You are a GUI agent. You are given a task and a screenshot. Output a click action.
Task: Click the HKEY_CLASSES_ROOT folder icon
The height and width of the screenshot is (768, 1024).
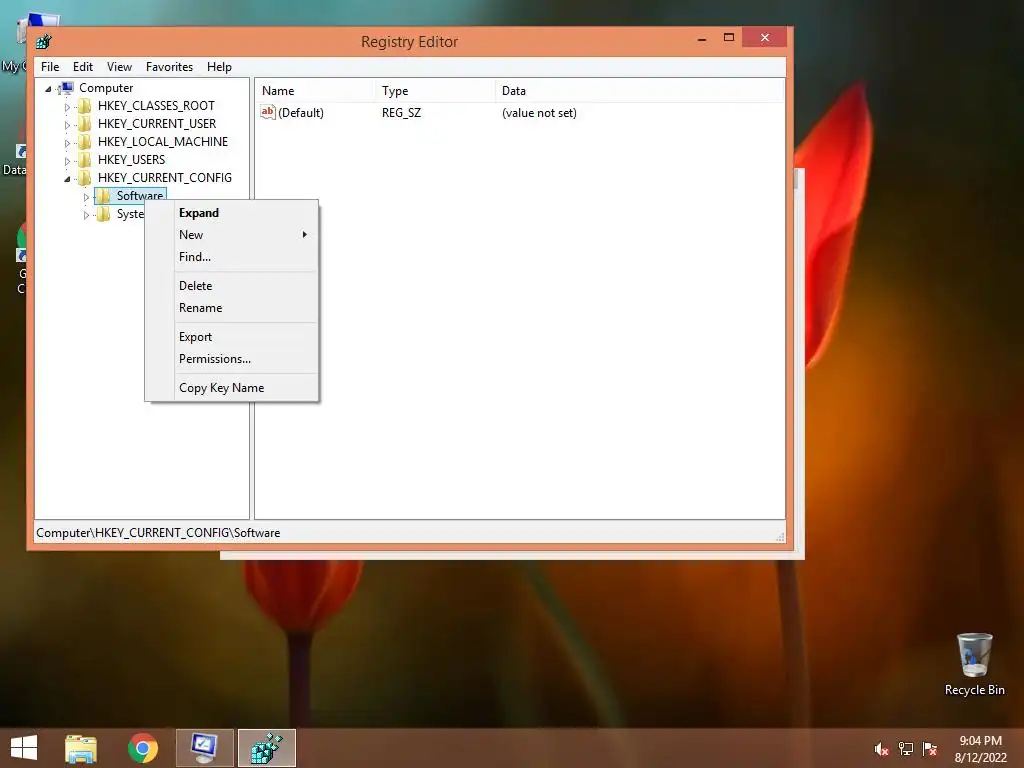point(84,106)
